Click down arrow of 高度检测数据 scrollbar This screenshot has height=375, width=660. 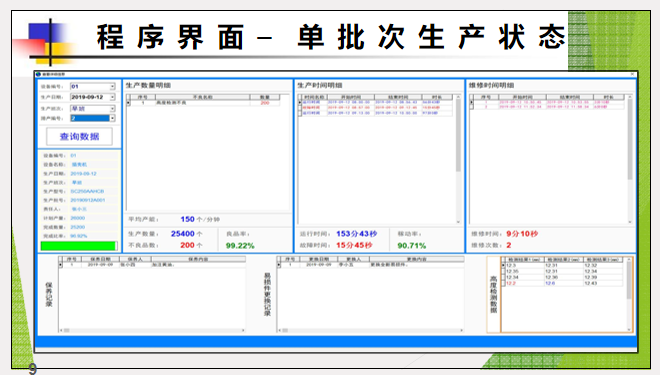tap(630, 330)
